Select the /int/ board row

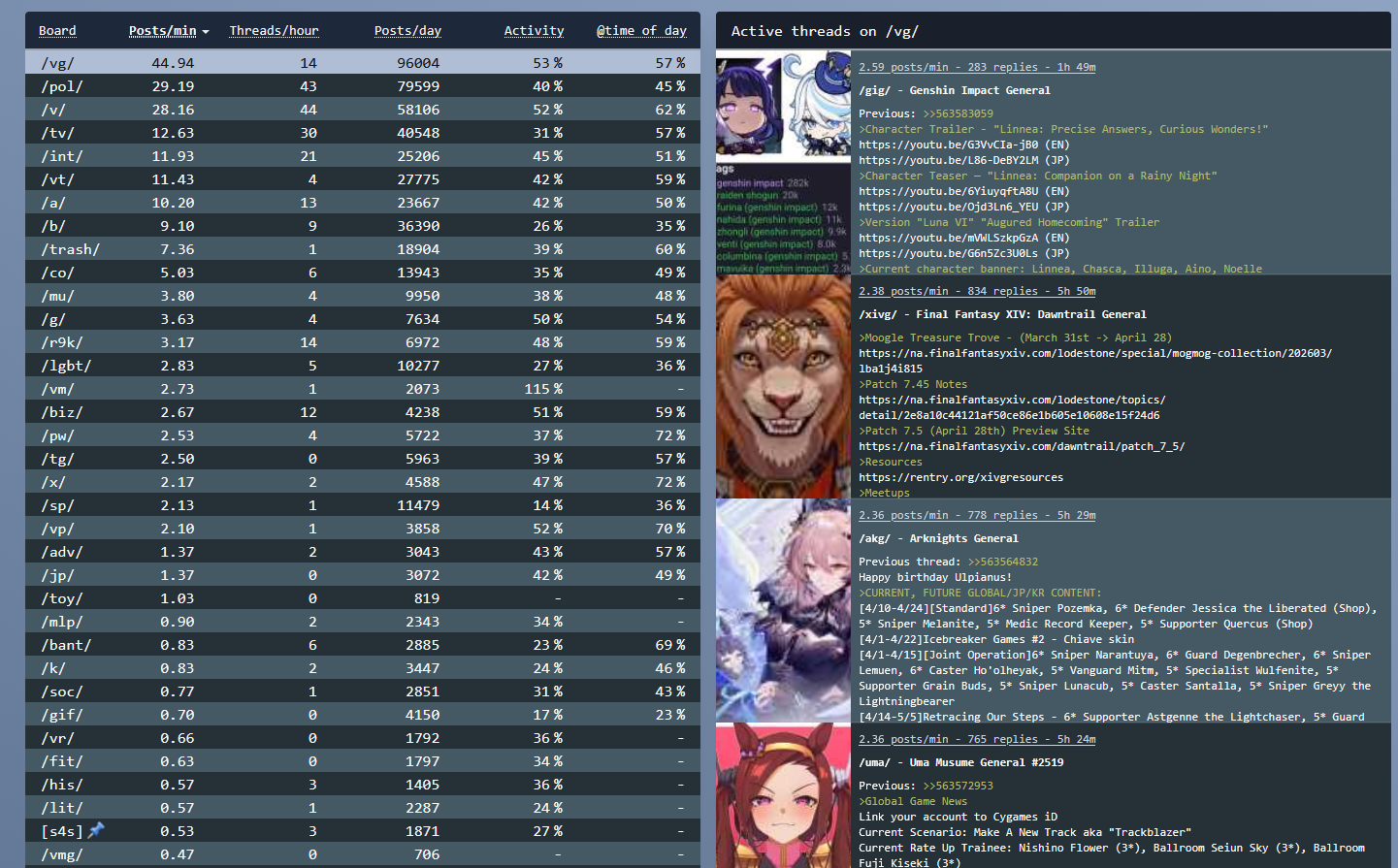363,155
